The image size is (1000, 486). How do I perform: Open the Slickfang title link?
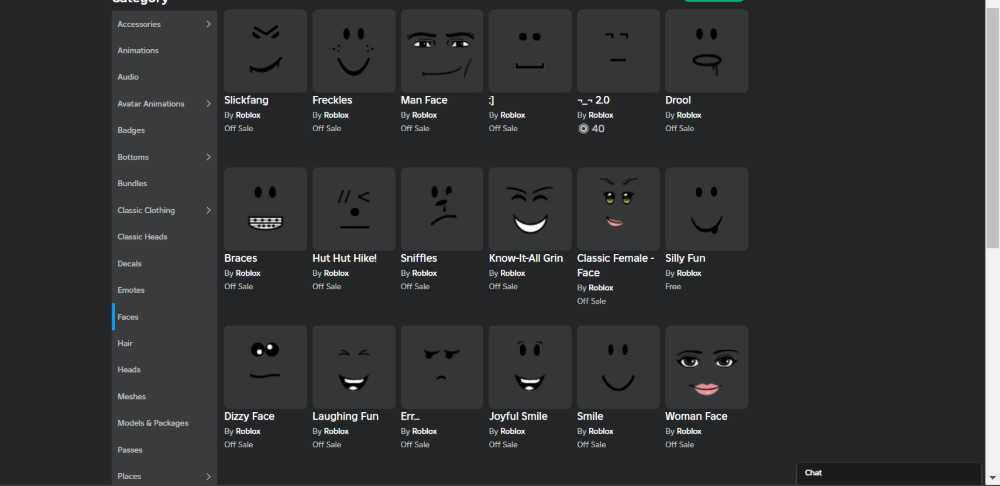click(x=246, y=100)
